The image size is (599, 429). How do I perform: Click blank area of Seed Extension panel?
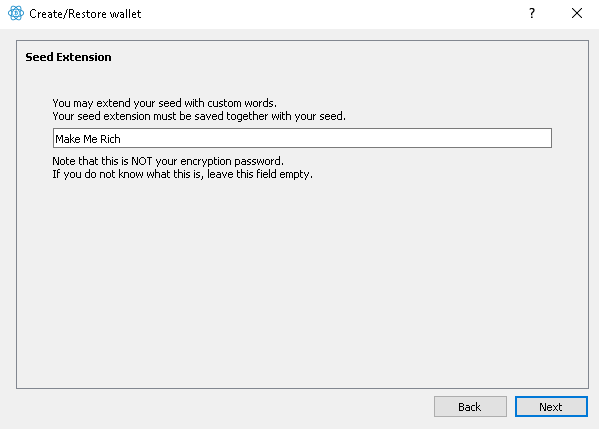302,283
